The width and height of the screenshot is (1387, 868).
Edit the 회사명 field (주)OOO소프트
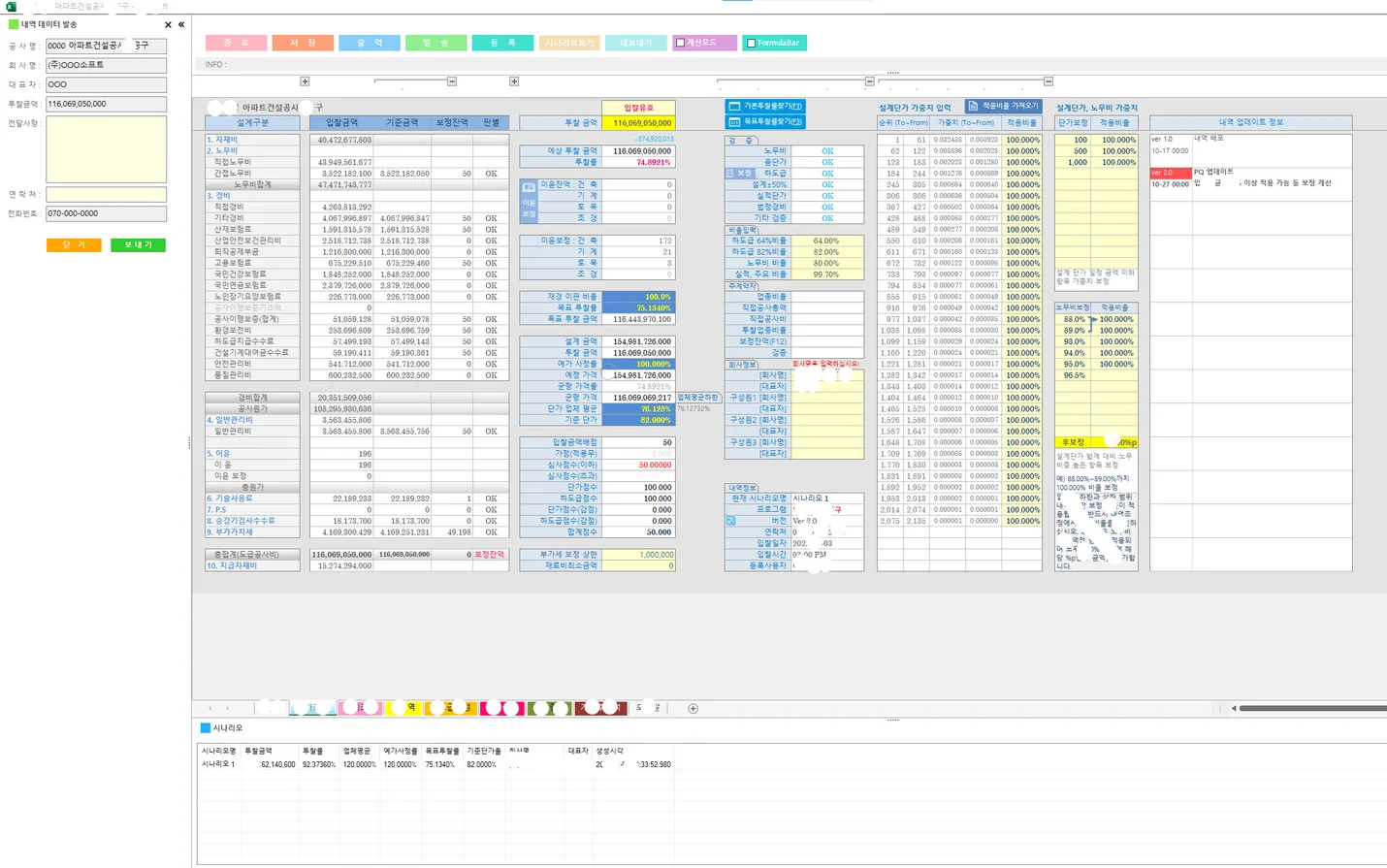coord(106,65)
